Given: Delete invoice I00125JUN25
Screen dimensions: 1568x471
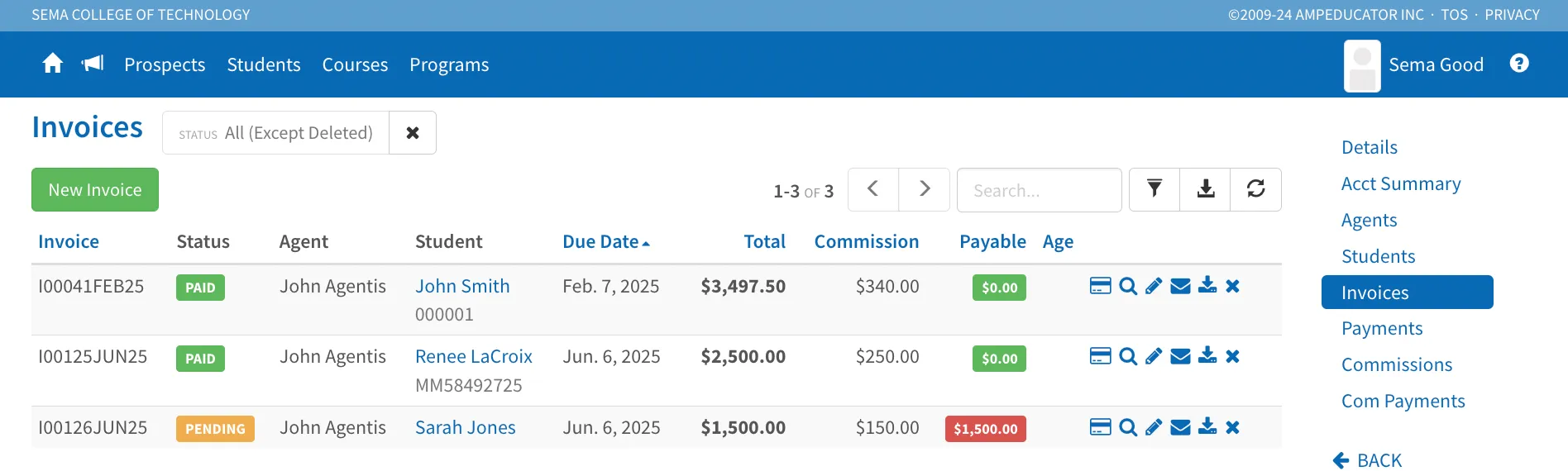Looking at the screenshot, I should pos(1232,356).
